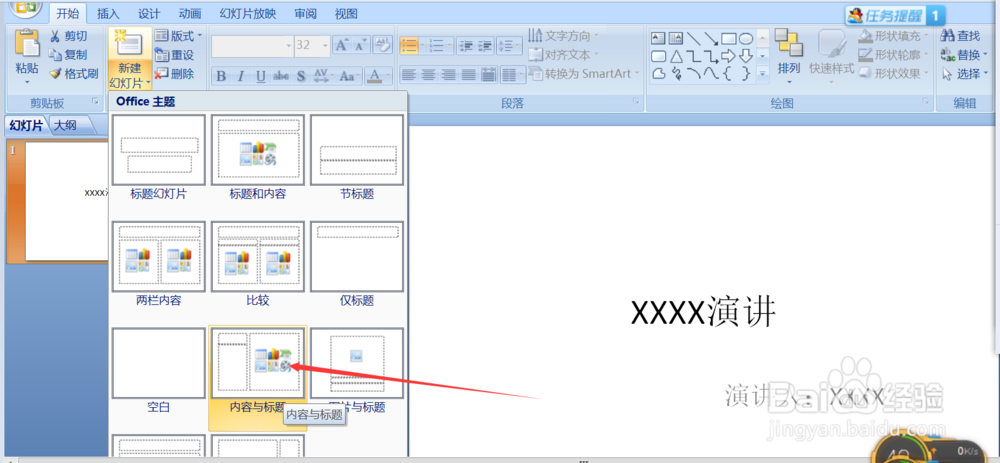Image resolution: width=1000 pixels, height=463 pixels.
Task: Switch to the Outline (大纲) pane tab
Action: click(x=66, y=125)
